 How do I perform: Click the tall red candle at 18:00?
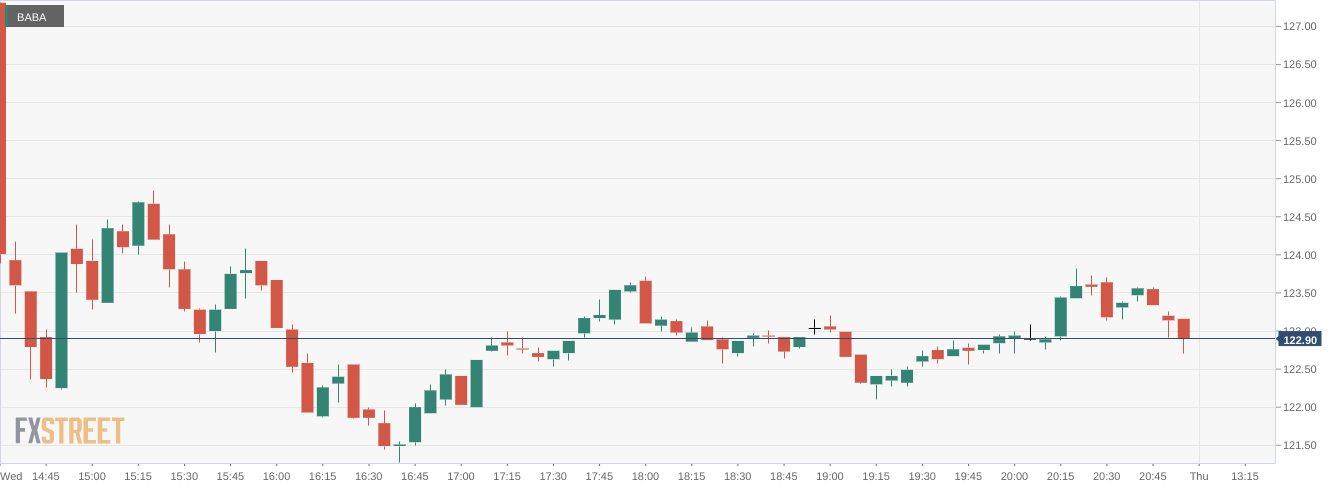click(646, 301)
